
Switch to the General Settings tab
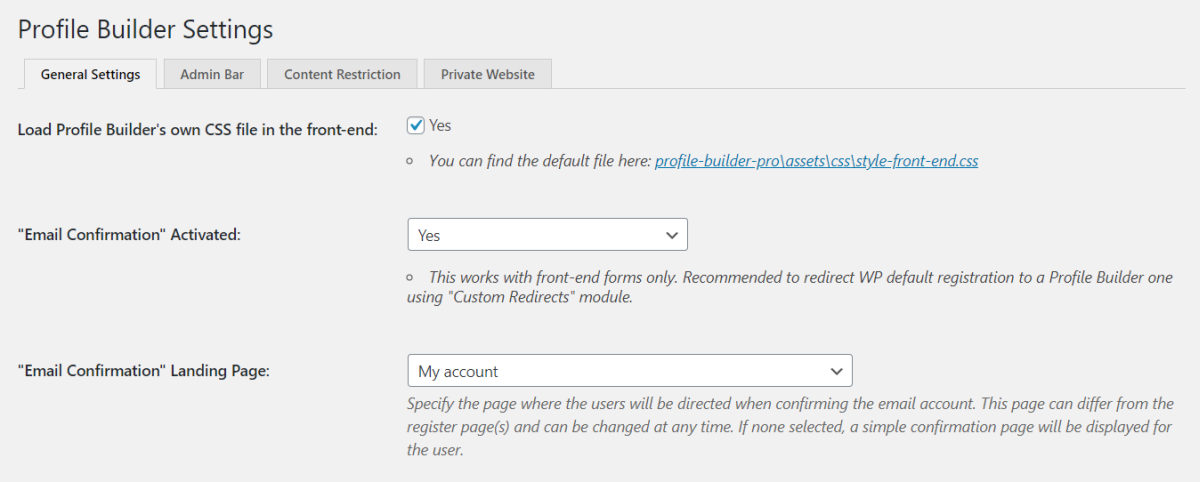90,74
